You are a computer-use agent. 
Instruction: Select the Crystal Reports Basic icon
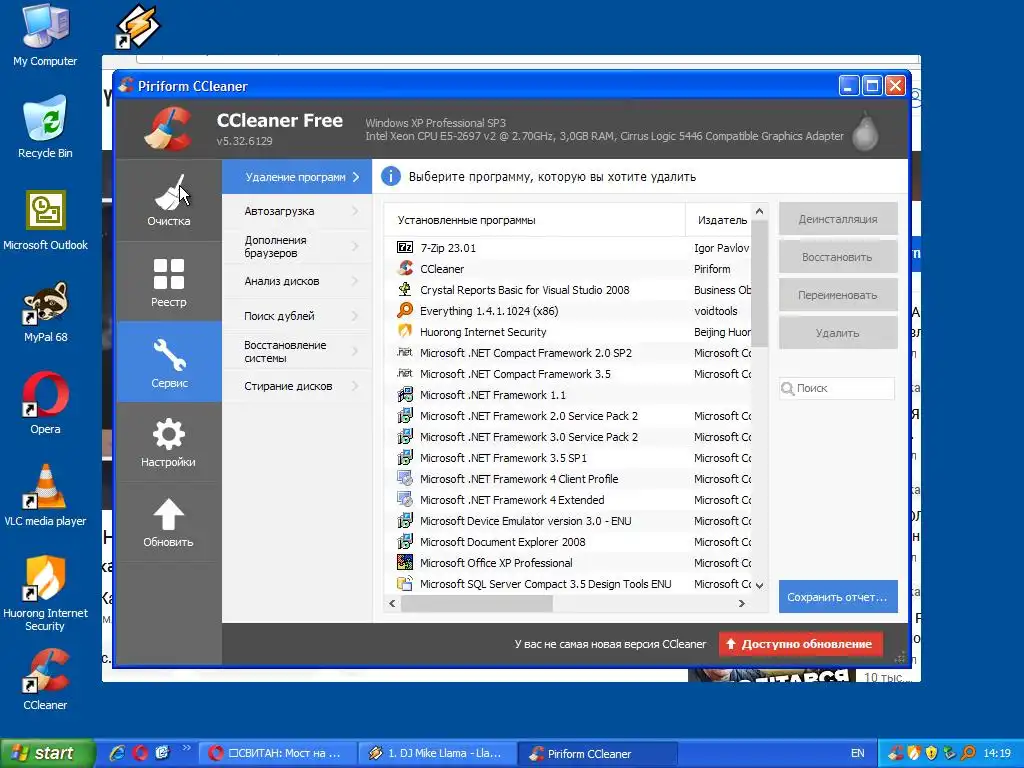405,289
